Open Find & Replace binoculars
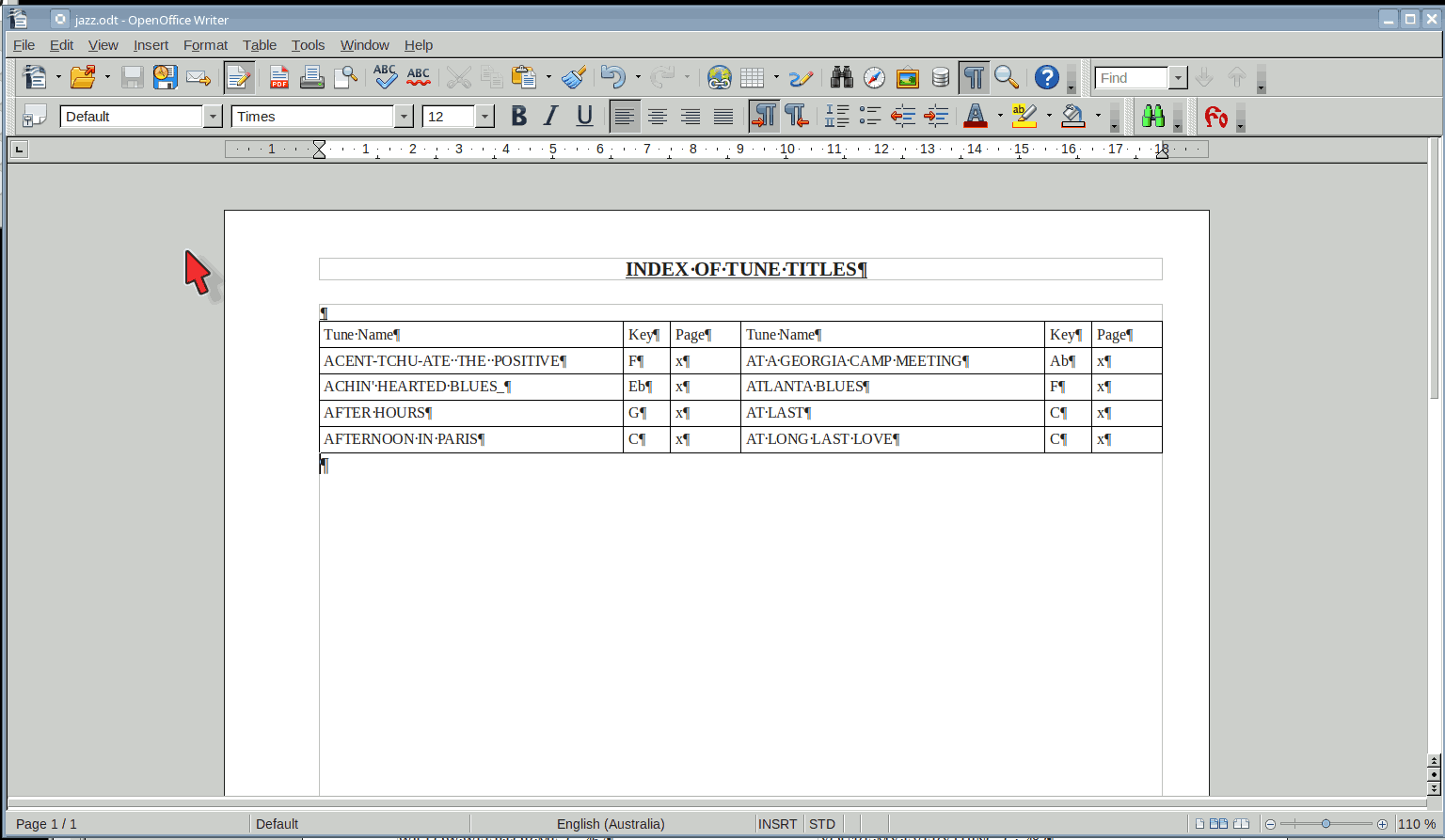Viewport: 1445px width, 840px height. click(841, 77)
